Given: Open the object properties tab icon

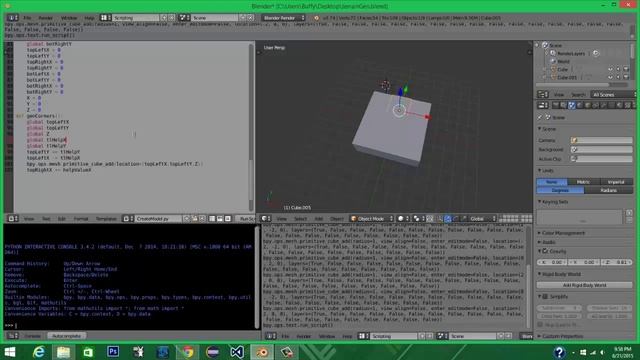Looking at the screenshot, I should tap(587, 105).
